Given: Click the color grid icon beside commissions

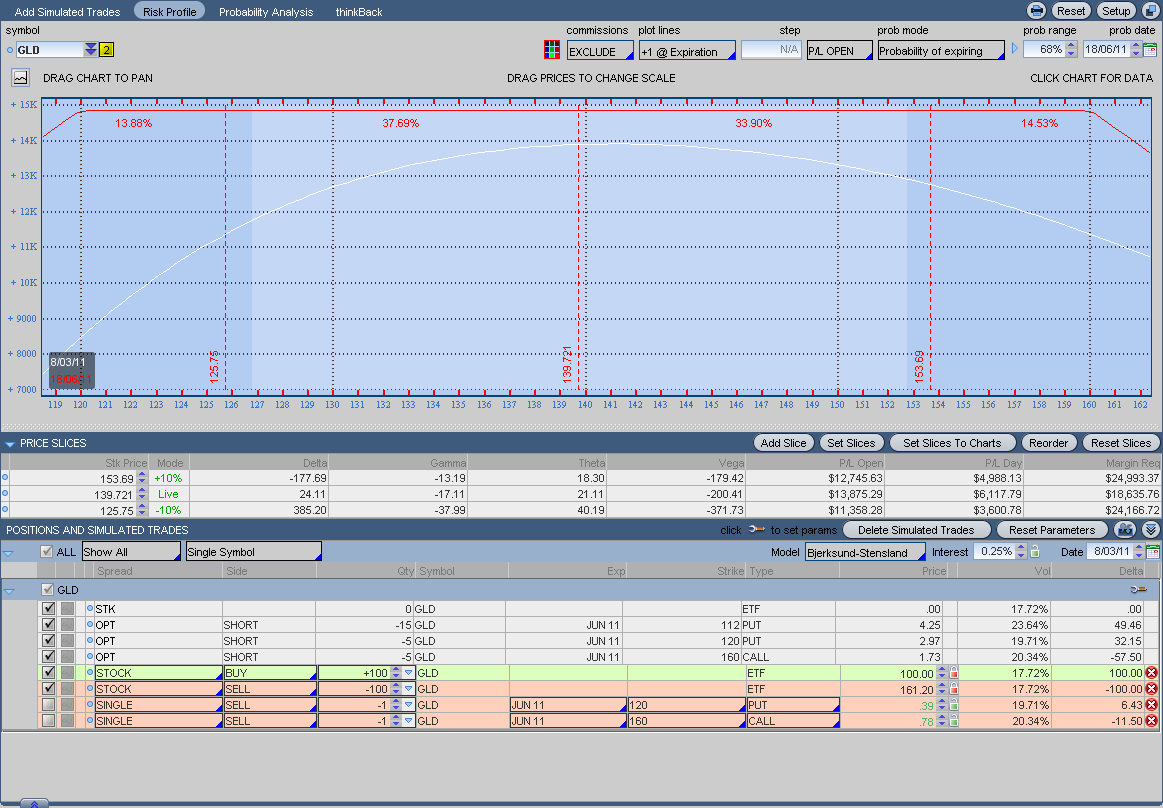Looking at the screenshot, I should coord(551,50).
